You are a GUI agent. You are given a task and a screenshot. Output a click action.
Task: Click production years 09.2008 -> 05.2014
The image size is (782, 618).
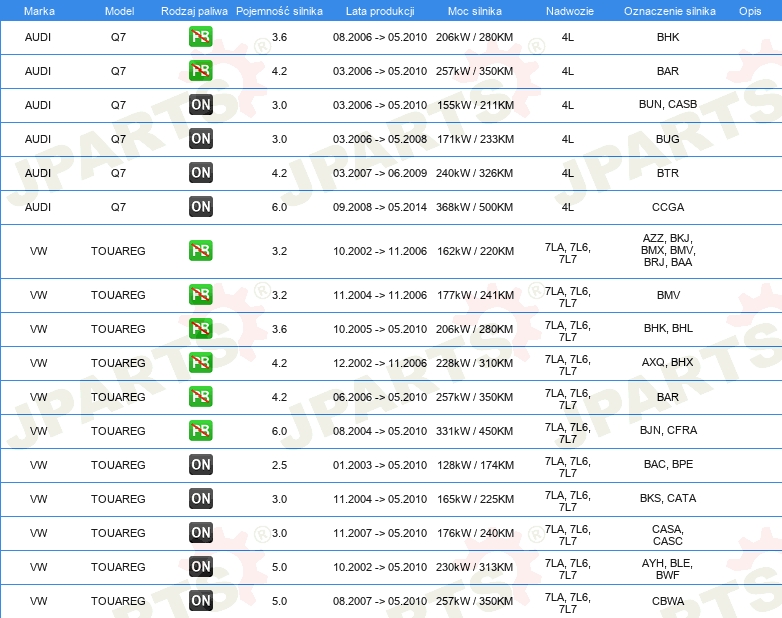[x=380, y=207]
